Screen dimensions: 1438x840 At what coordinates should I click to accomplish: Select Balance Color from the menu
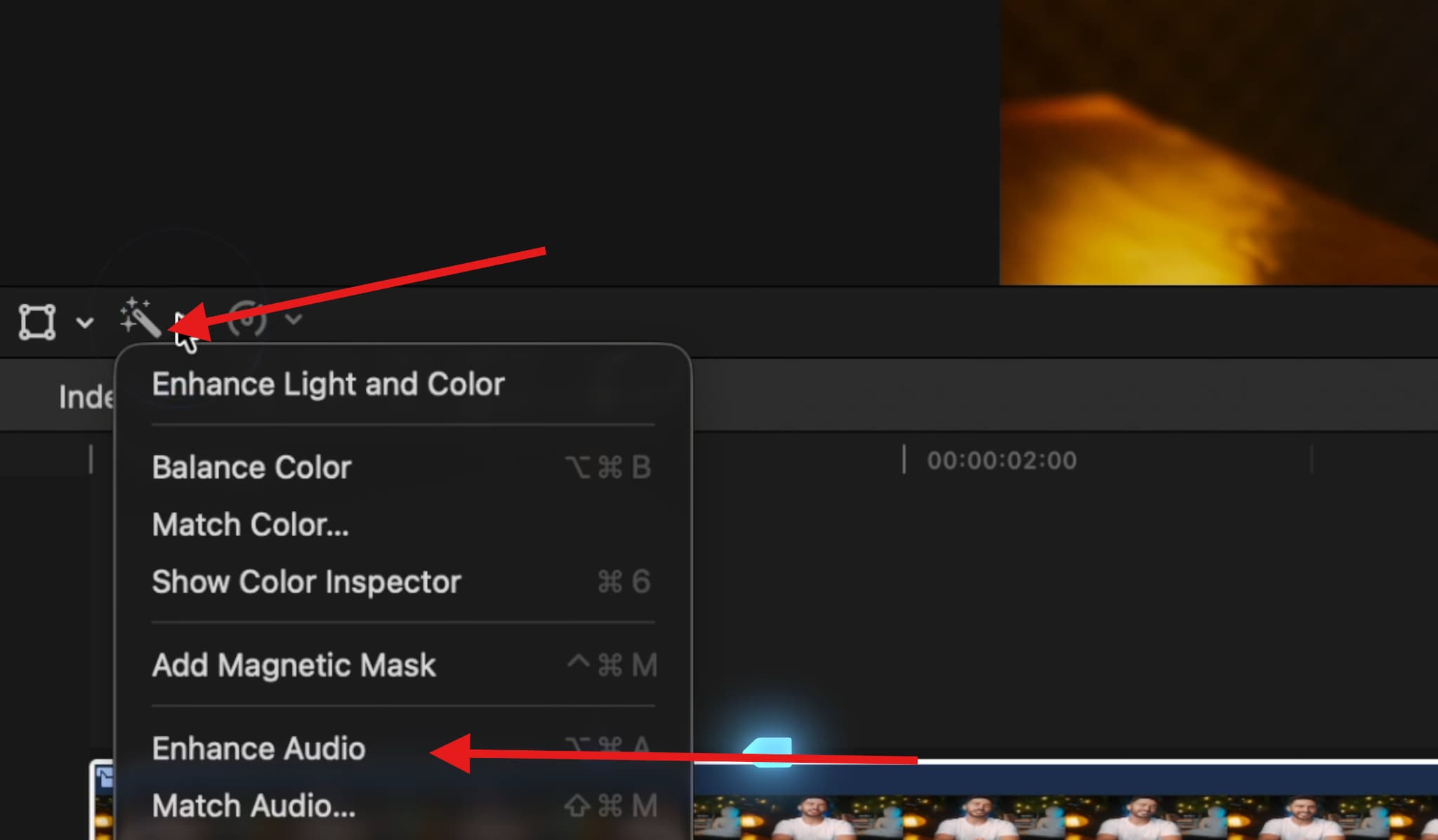click(251, 467)
